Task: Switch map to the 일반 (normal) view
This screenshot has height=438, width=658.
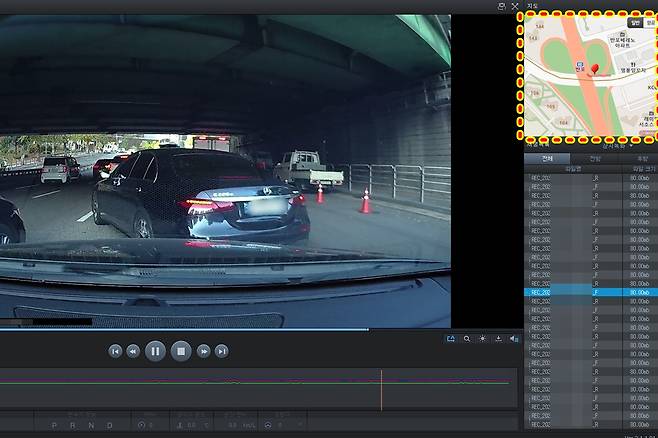Action: click(635, 21)
